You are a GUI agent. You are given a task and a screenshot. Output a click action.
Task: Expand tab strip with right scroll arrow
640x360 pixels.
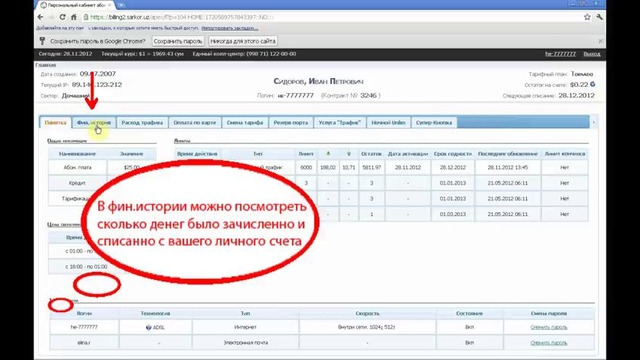click(x=594, y=122)
